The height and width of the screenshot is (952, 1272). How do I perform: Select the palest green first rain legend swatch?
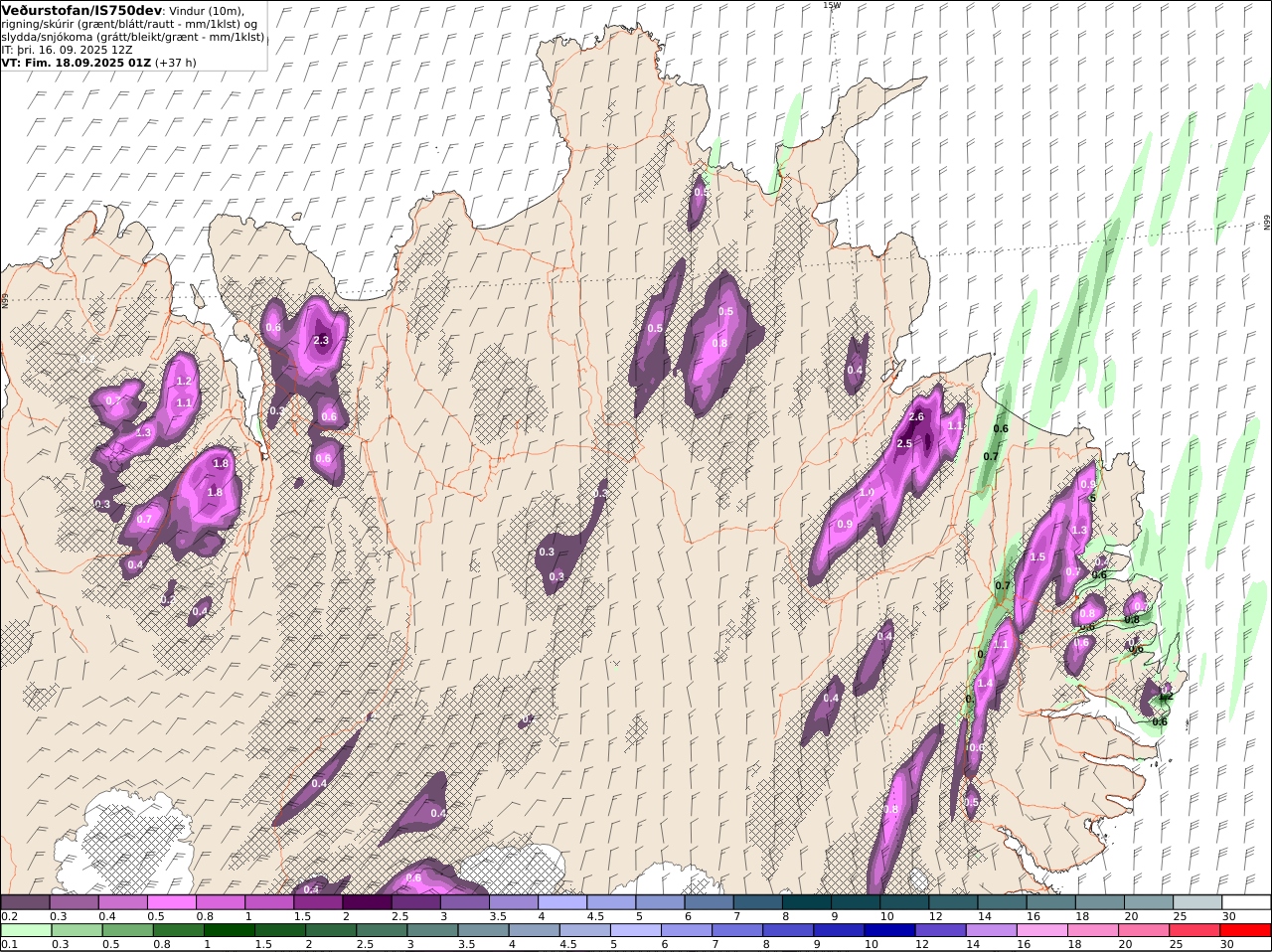point(25,930)
